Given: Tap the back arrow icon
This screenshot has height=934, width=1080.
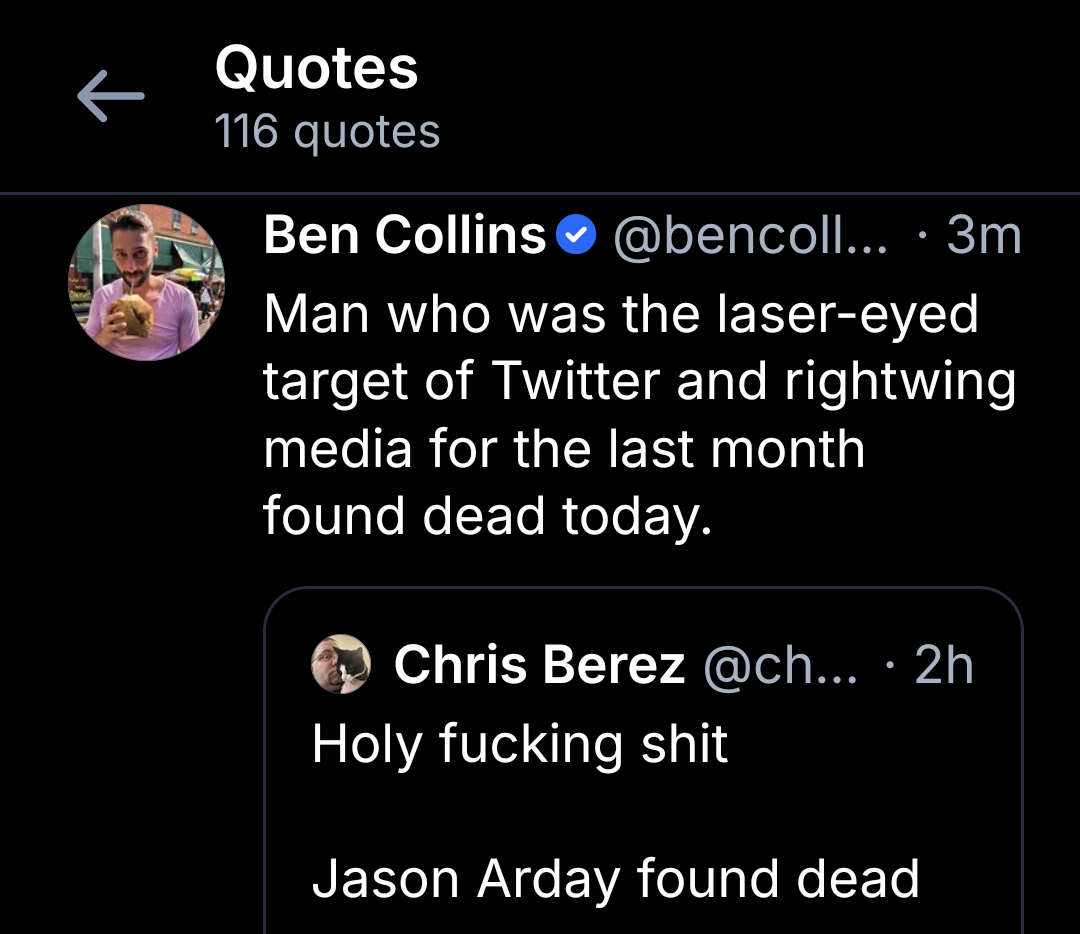Looking at the screenshot, I should (x=110, y=96).
